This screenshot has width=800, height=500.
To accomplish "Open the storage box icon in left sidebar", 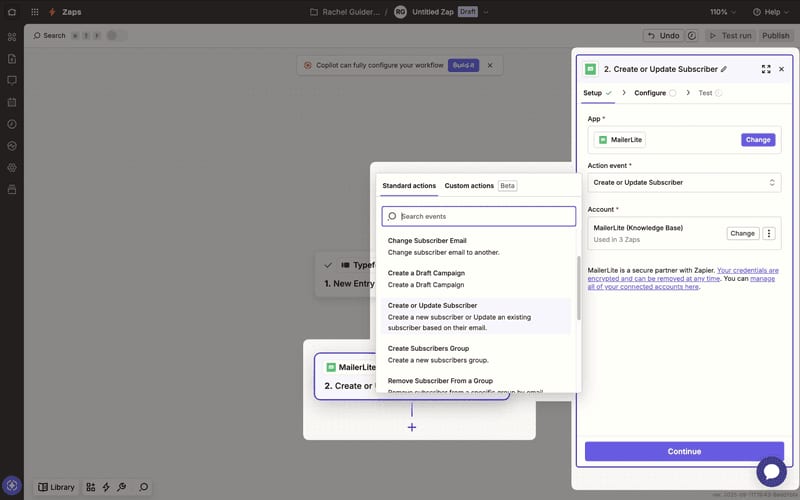I will click(x=12, y=189).
